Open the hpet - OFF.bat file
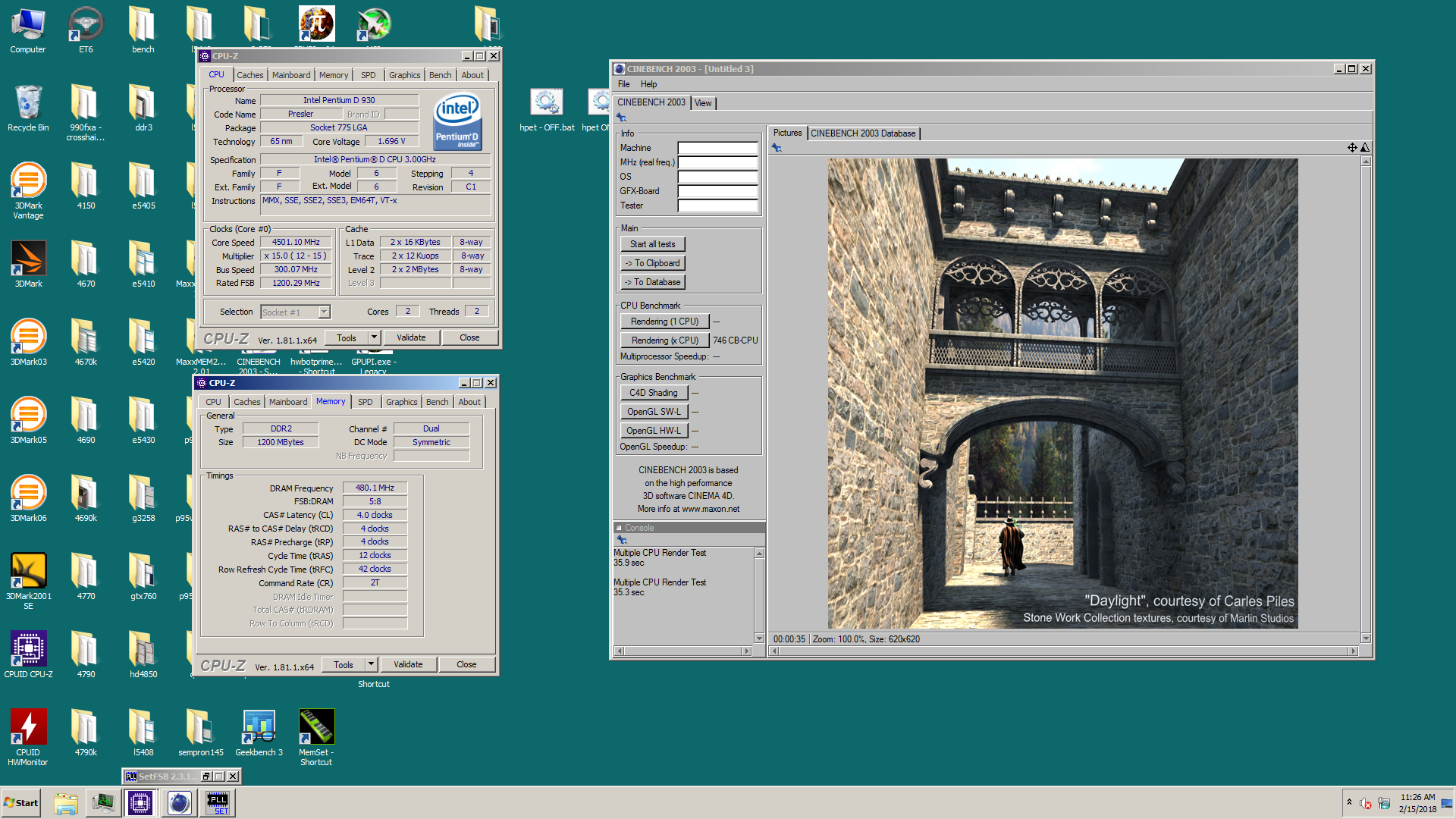1456x819 pixels. pyautogui.click(x=547, y=110)
